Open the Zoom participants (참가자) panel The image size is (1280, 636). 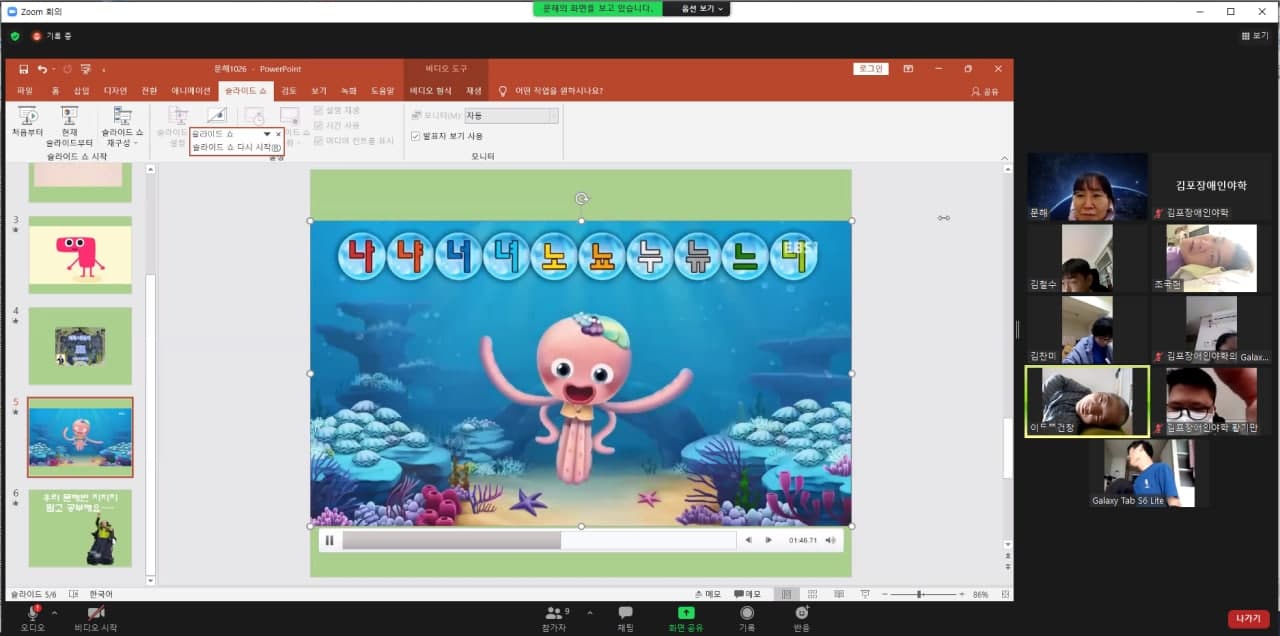[555, 618]
